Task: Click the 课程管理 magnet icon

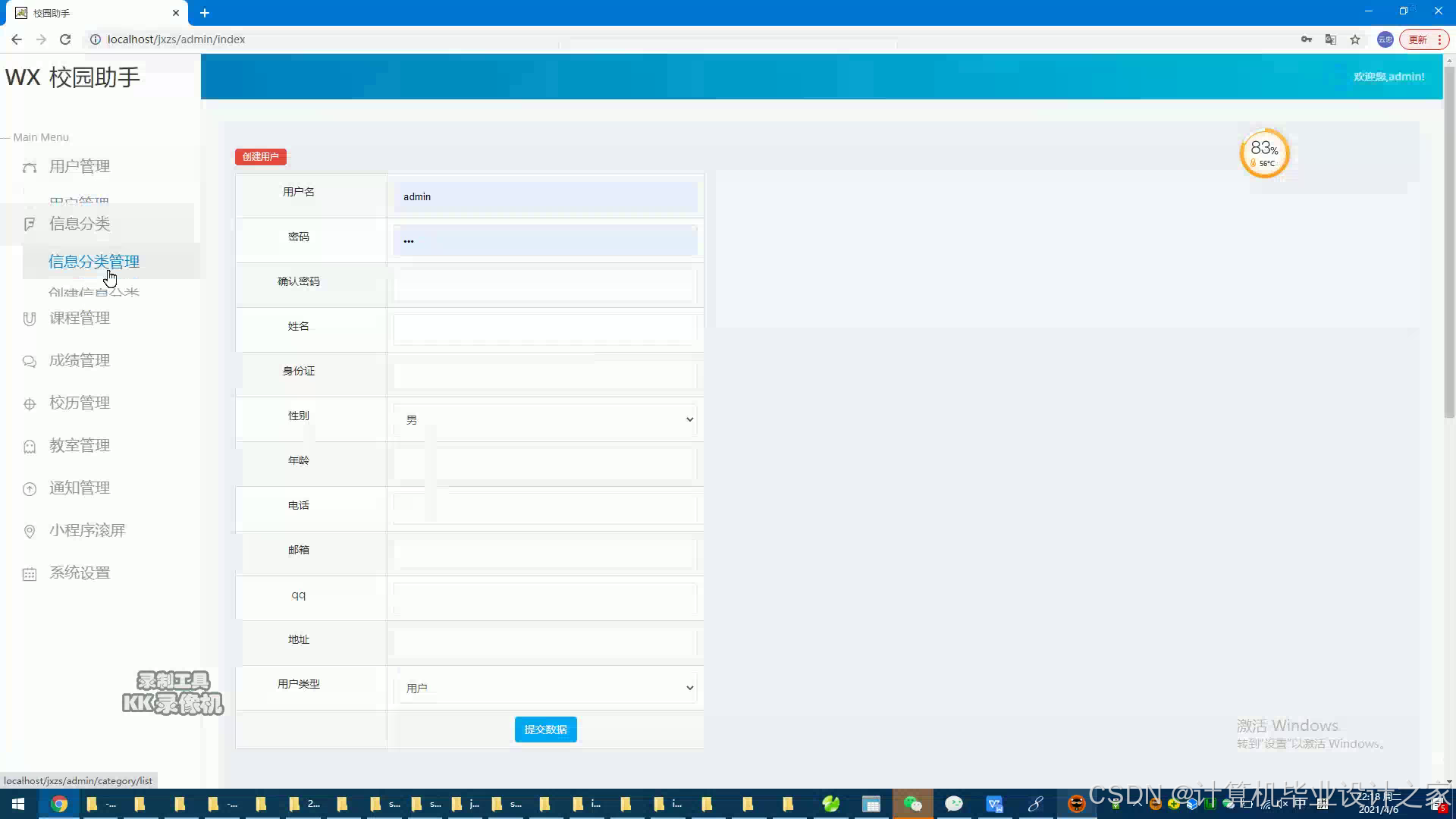Action: [x=30, y=319]
